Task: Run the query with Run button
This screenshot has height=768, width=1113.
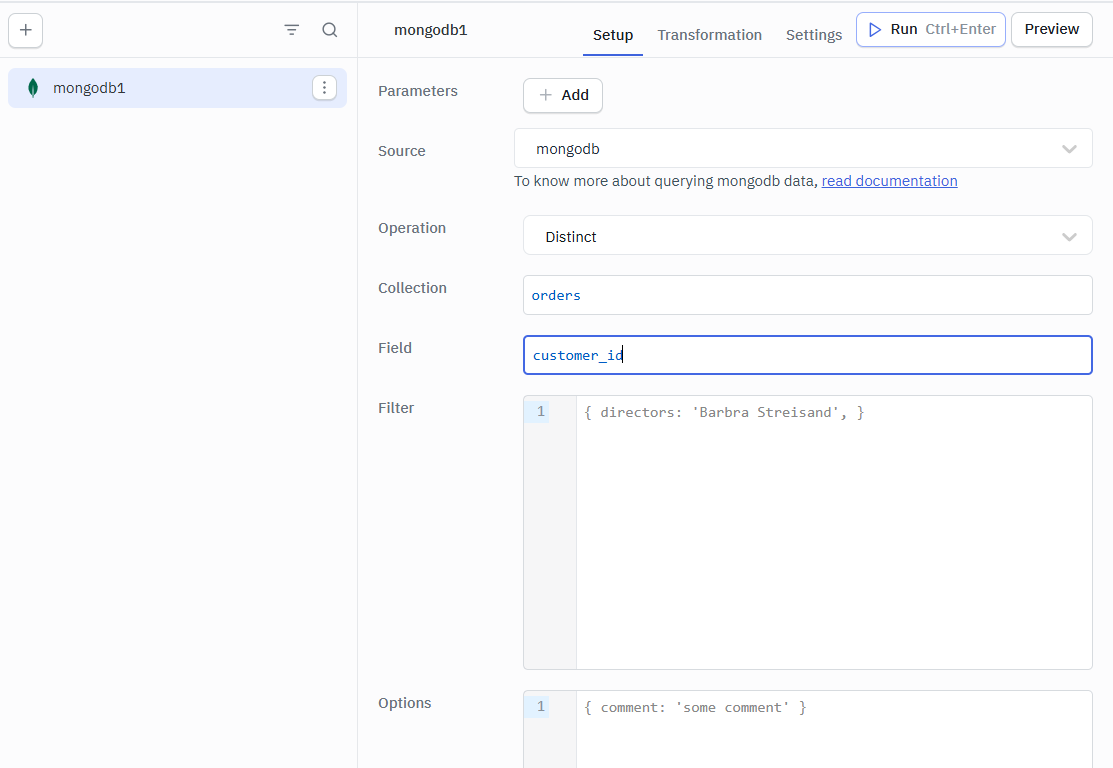Action: coord(930,30)
